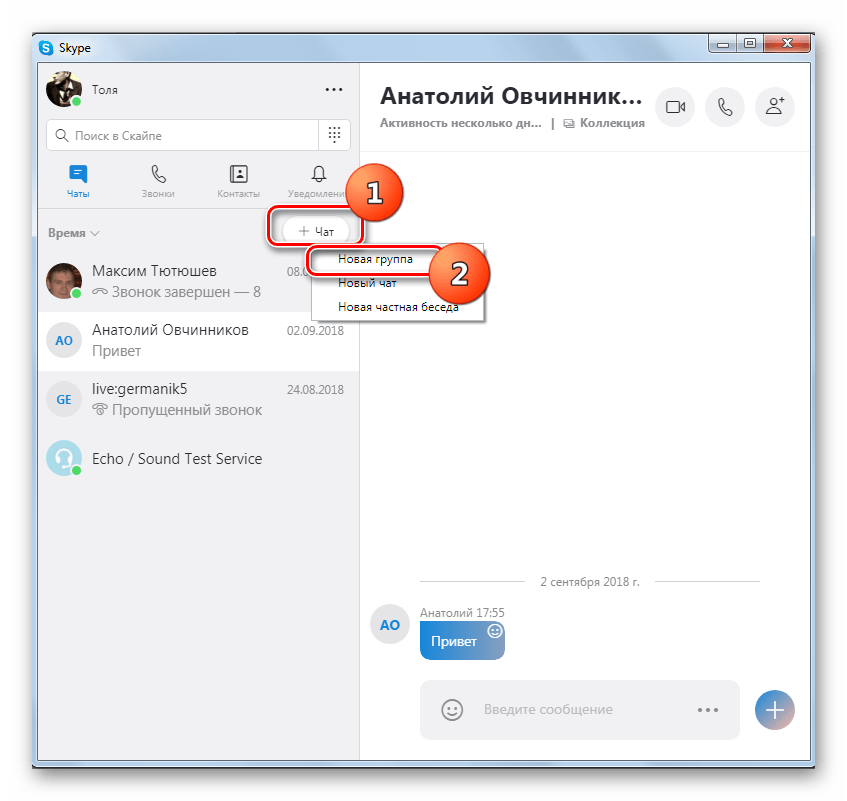Image resolution: width=847 pixels, height=801 pixels.
Task: Open chat with live:germanik5
Action: (x=198, y=400)
